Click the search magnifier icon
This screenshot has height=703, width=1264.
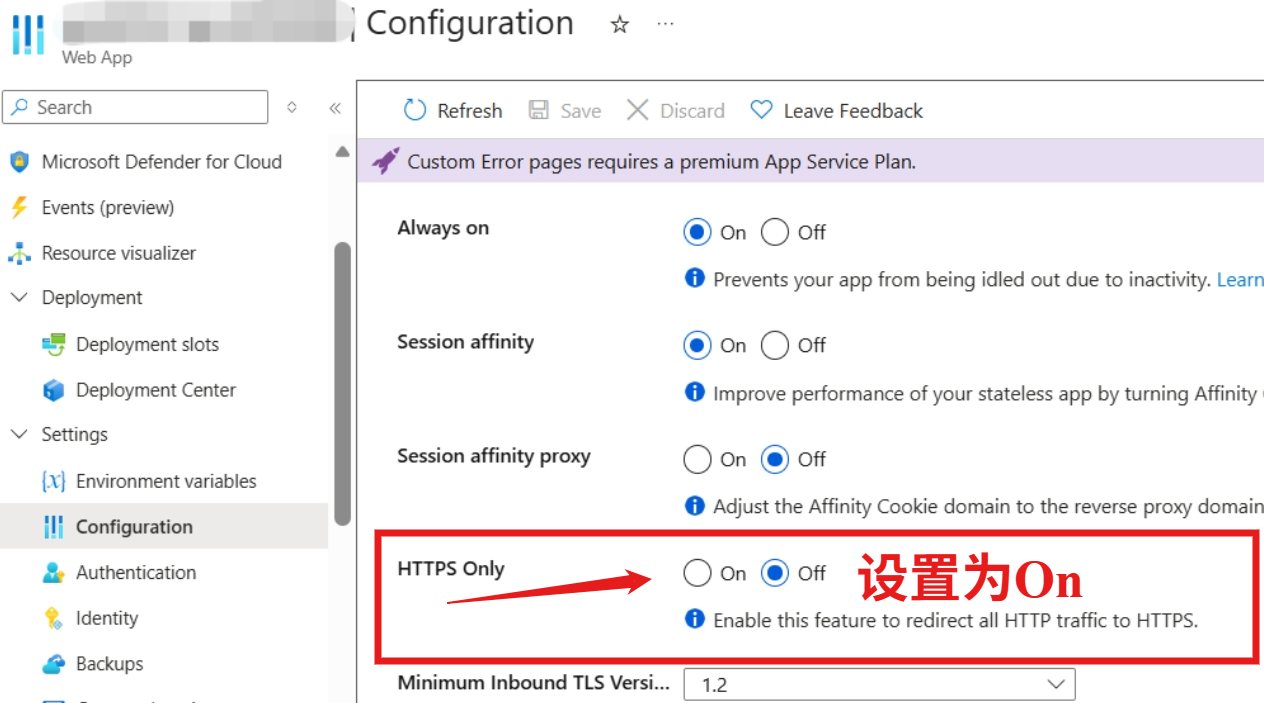(20, 107)
